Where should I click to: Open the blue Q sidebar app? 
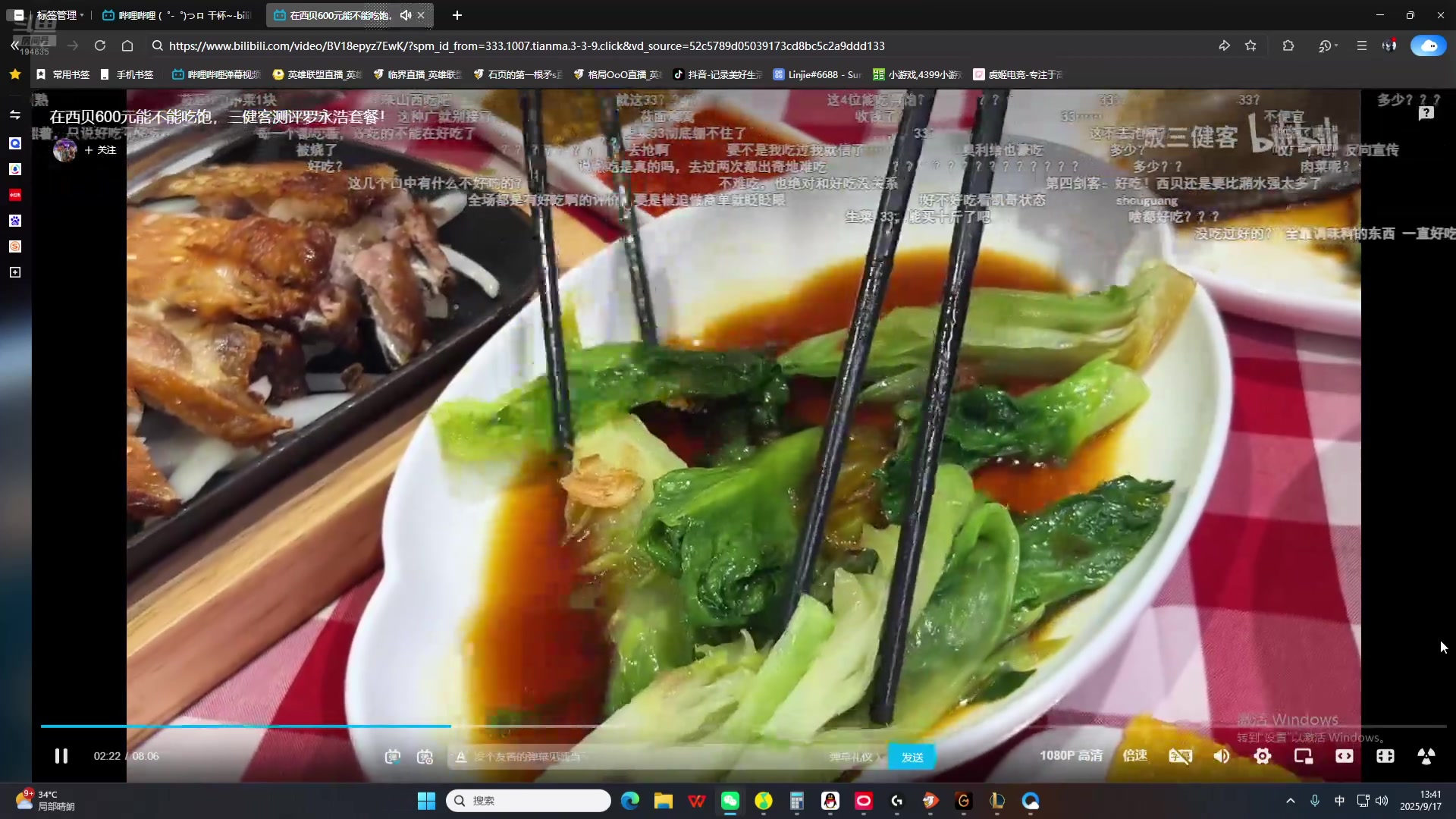tap(14, 143)
